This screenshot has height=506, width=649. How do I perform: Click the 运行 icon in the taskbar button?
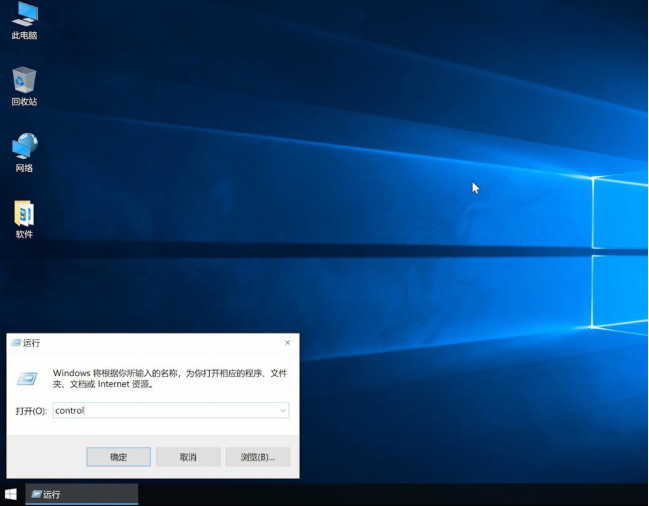coord(37,494)
